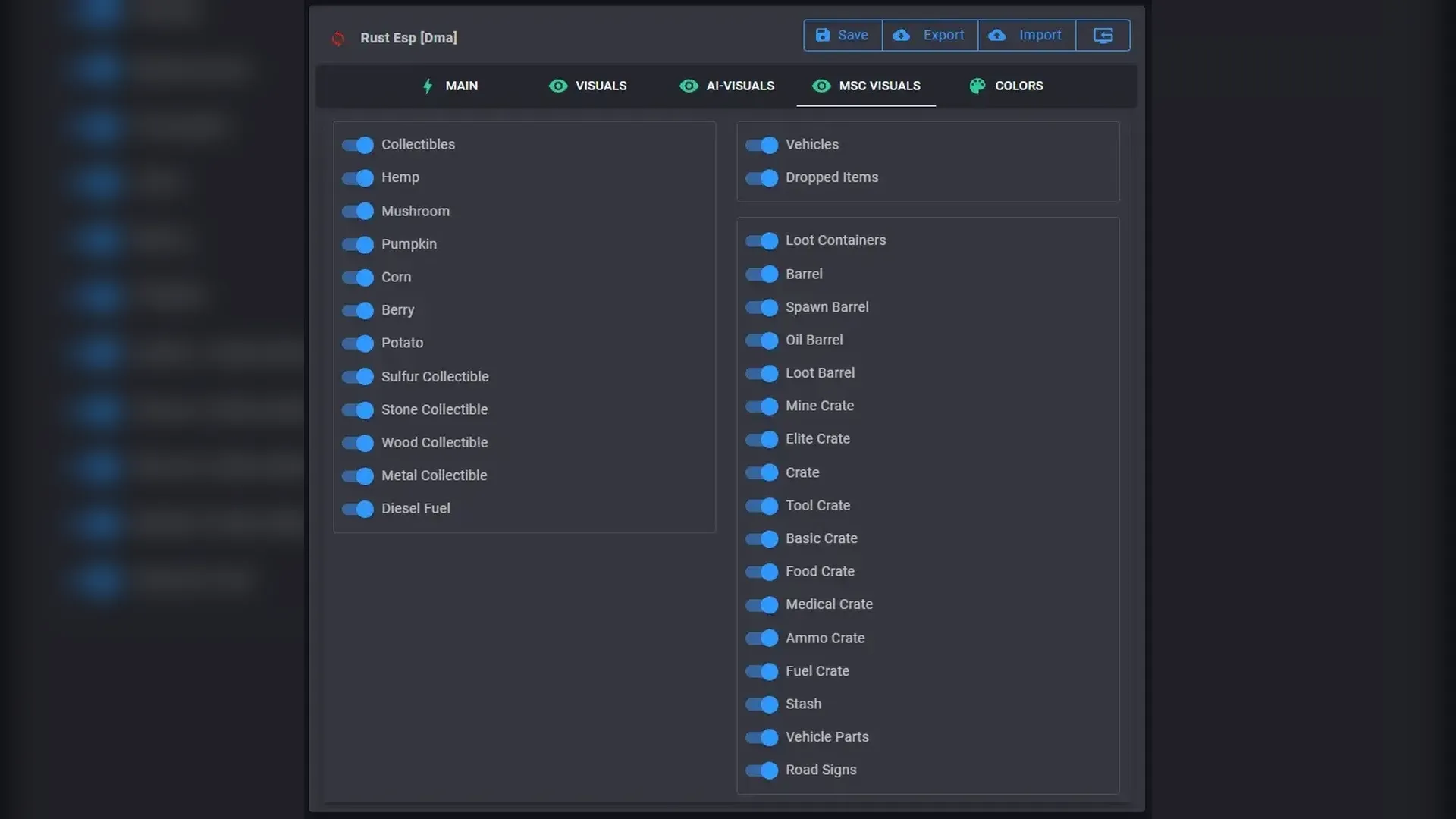Viewport: 1456px width, 819px height.
Task: Turn off Vehicles toggle
Action: pyautogui.click(x=761, y=145)
